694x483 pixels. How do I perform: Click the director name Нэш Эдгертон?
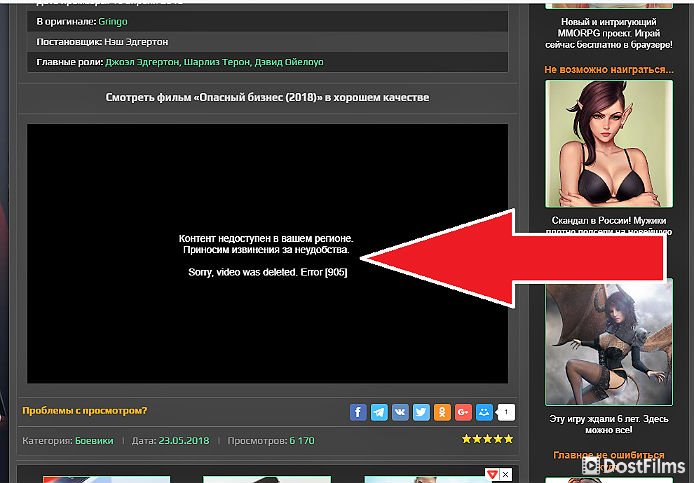(136, 42)
